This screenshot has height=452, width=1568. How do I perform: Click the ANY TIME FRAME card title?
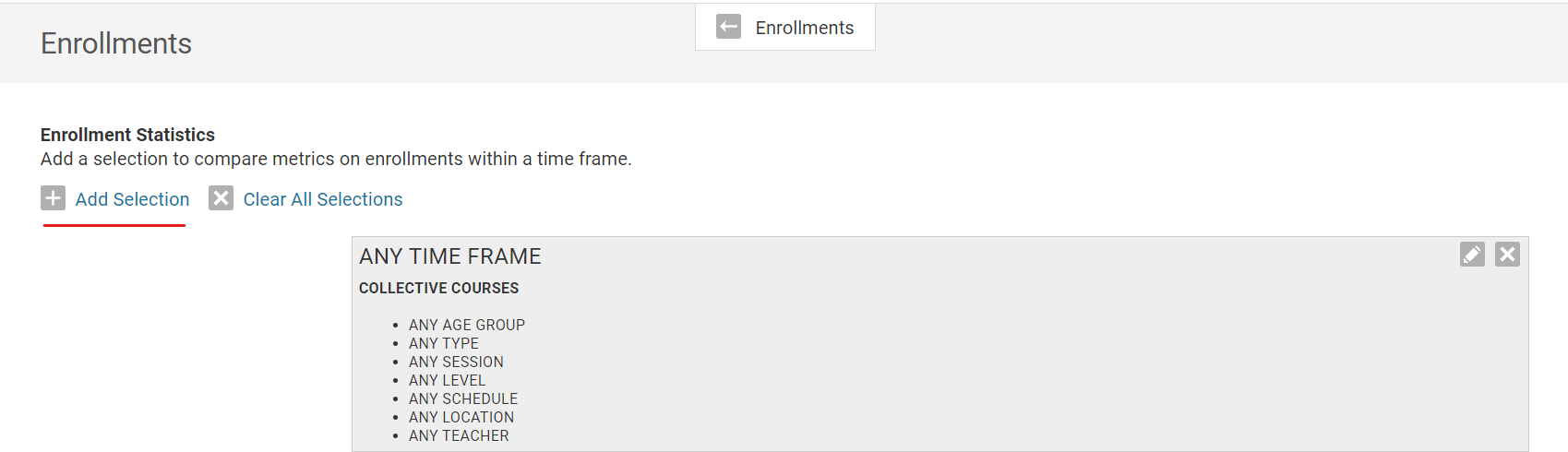click(x=449, y=256)
